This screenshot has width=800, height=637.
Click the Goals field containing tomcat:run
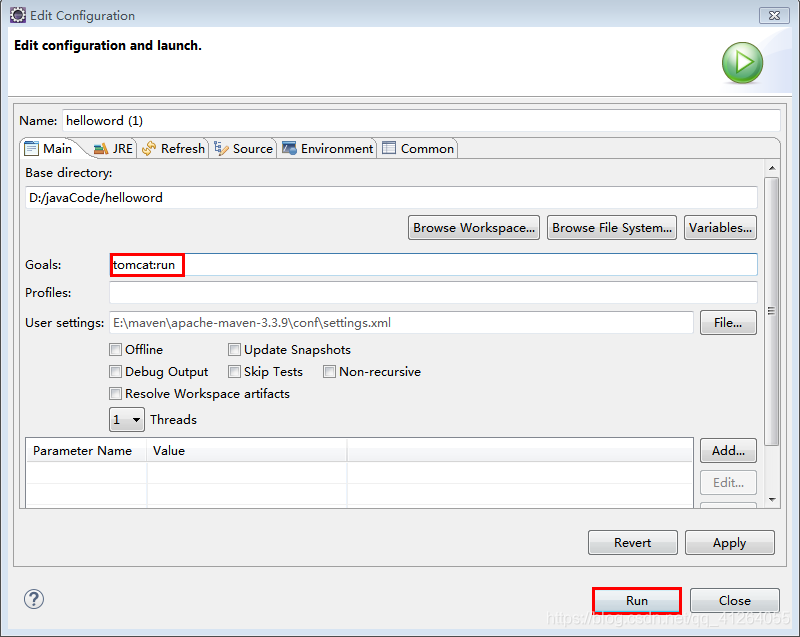pos(433,265)
